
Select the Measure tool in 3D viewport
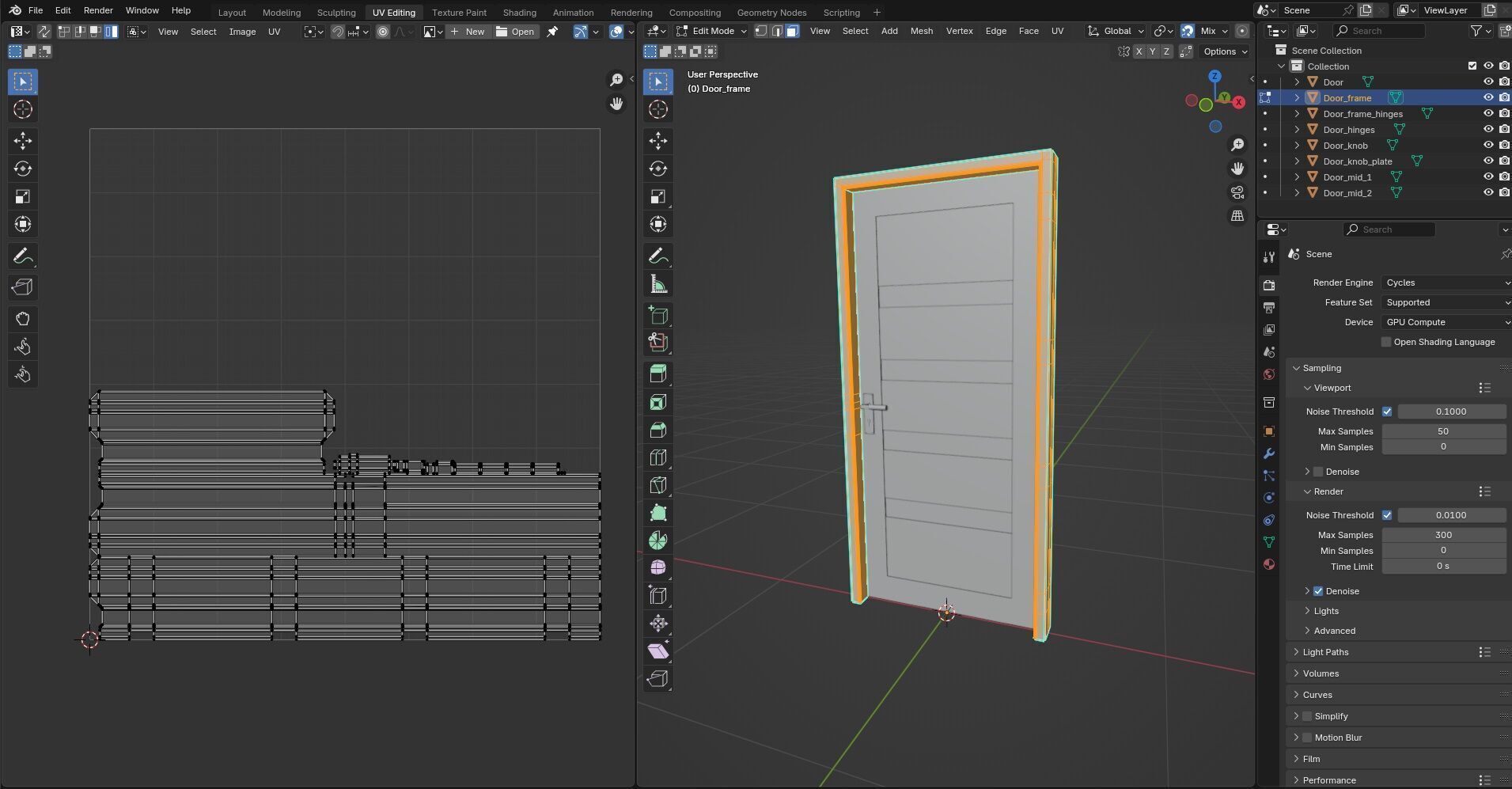click(657, 284)
